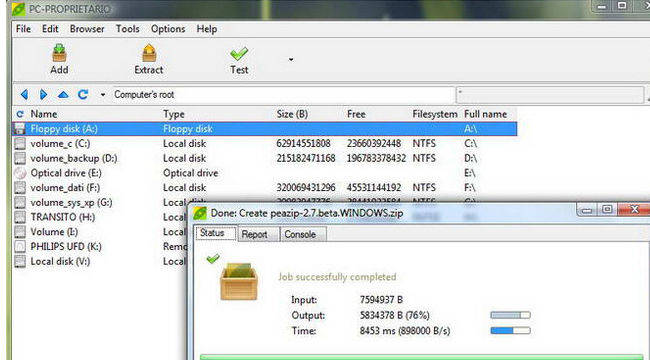Refresh the file browser listing
Screen dimensions: 650x360
pyautogui.click(x=83, y=95)
